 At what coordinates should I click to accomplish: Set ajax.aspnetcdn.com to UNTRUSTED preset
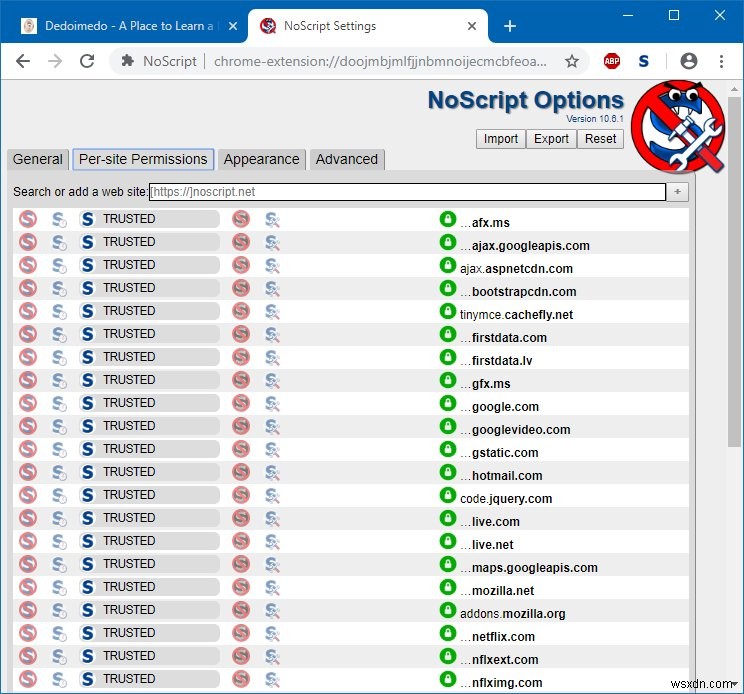coord(241,265)
